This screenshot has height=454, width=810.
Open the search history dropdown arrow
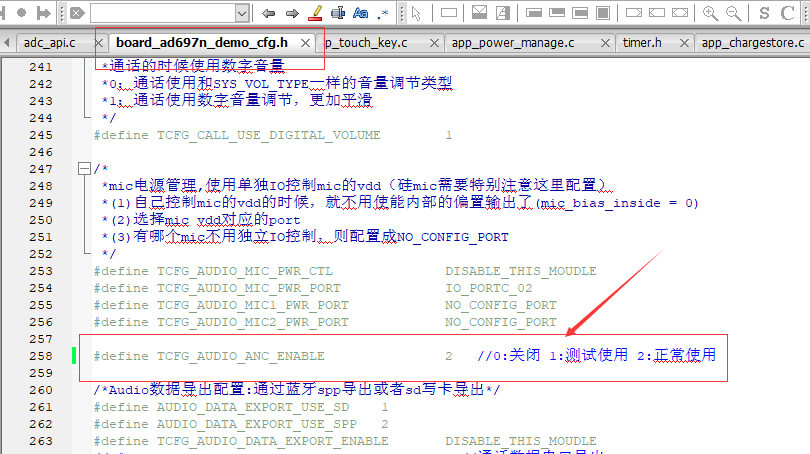[242, 13]
